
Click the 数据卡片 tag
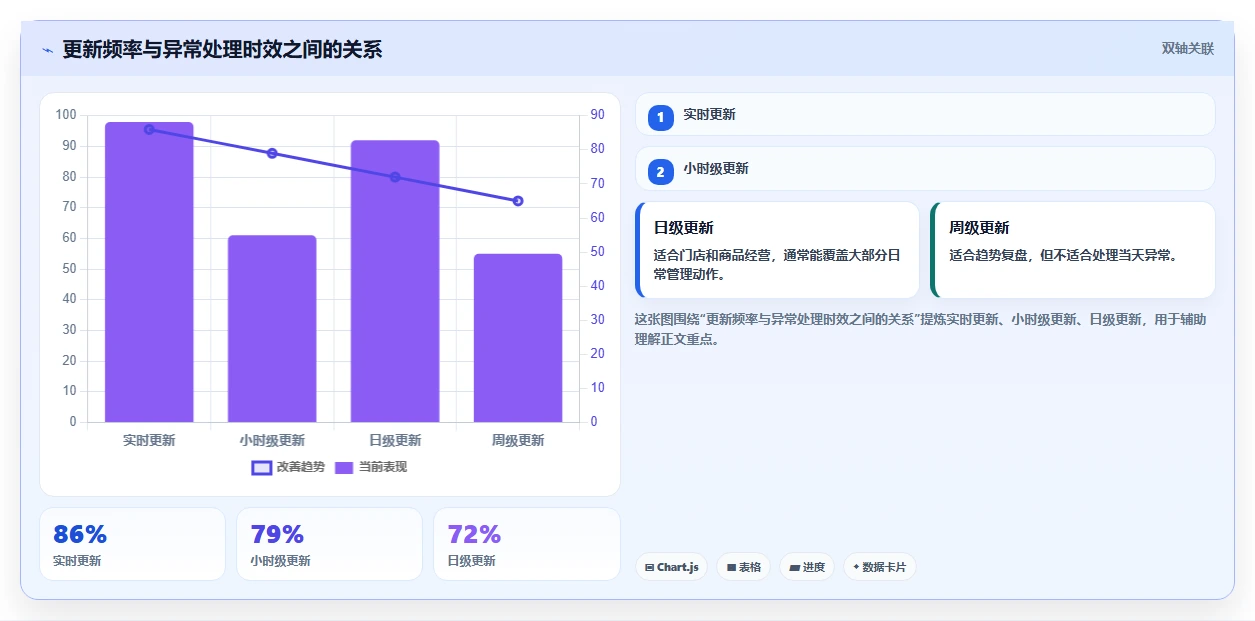click(x=880, y=567)
